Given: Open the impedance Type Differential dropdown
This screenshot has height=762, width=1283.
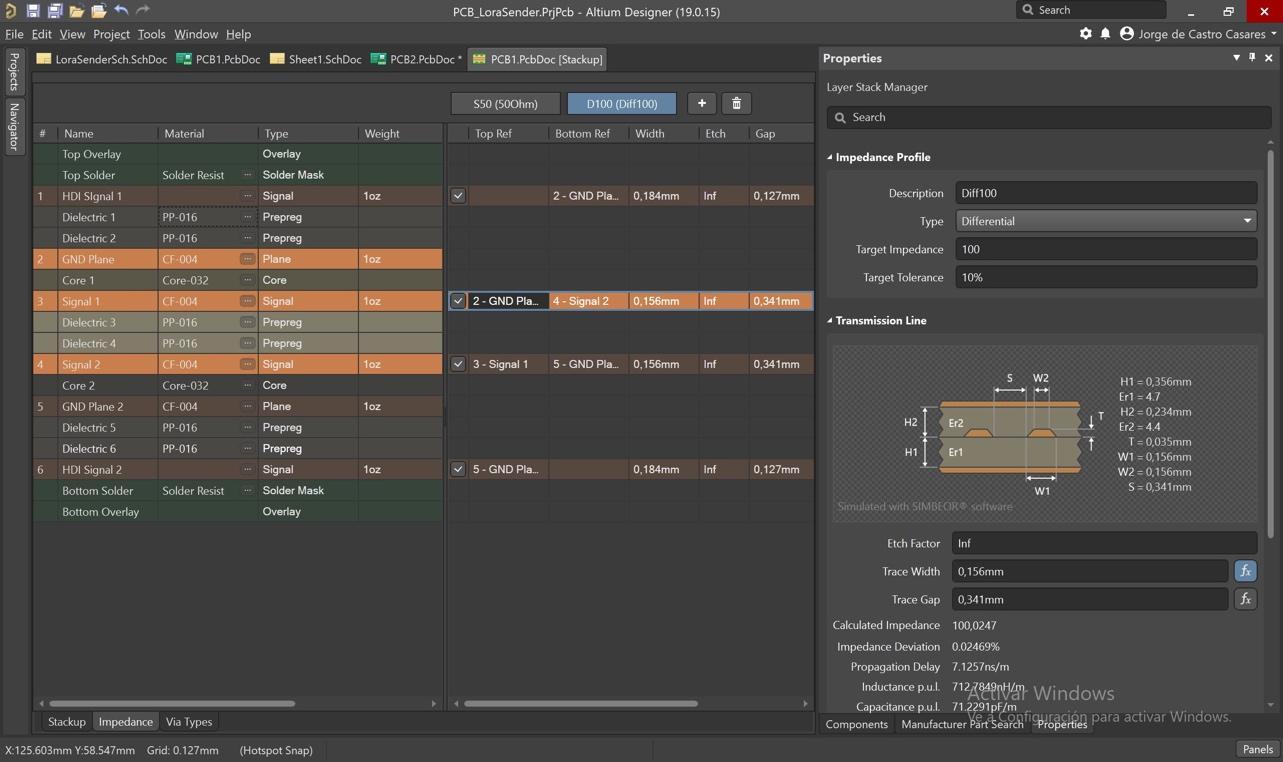Looking at the screenshot, I should coord(1106,221).
